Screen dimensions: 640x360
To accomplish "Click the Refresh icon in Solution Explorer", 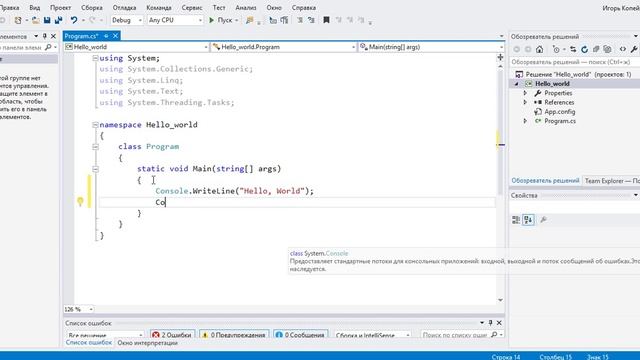I will [584, 49].
